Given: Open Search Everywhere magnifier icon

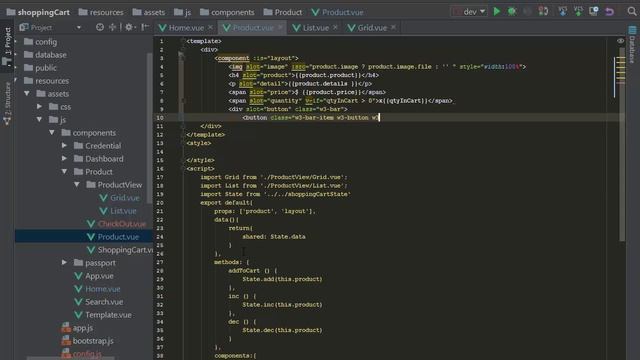Looking at the screenshot, I should 632,11.
